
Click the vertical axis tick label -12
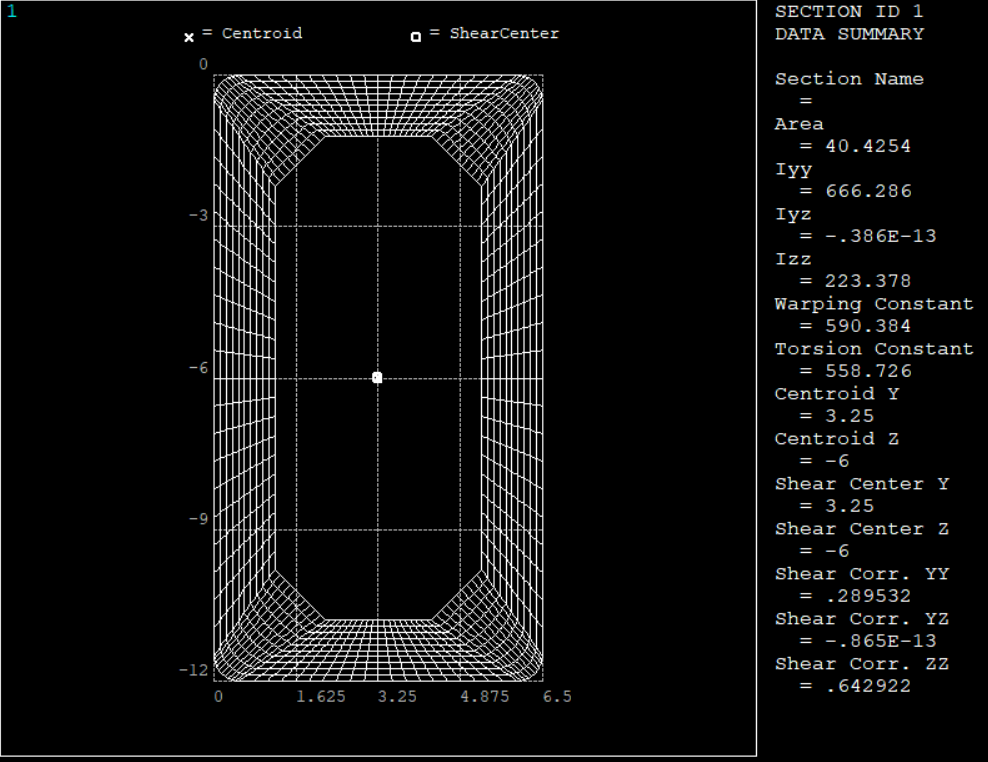[194, 670]
